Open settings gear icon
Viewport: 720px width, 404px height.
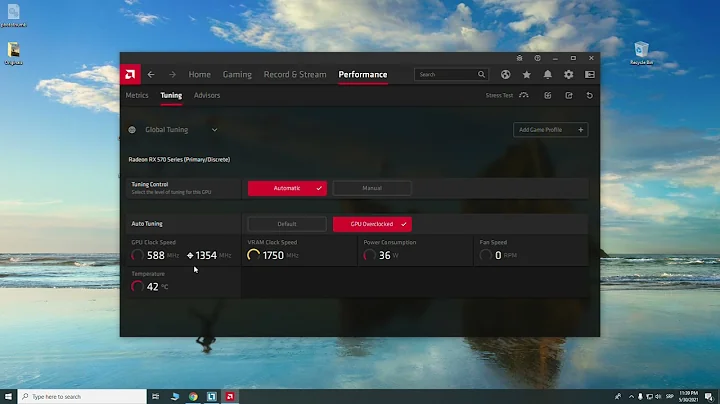(568, 74)
